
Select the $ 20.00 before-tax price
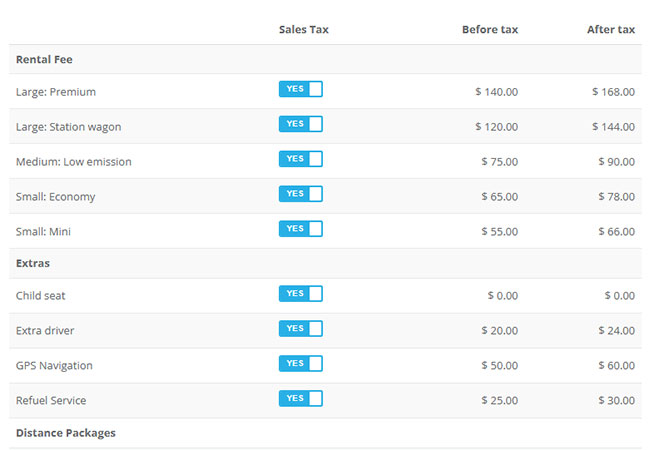(x=500, y=331)
